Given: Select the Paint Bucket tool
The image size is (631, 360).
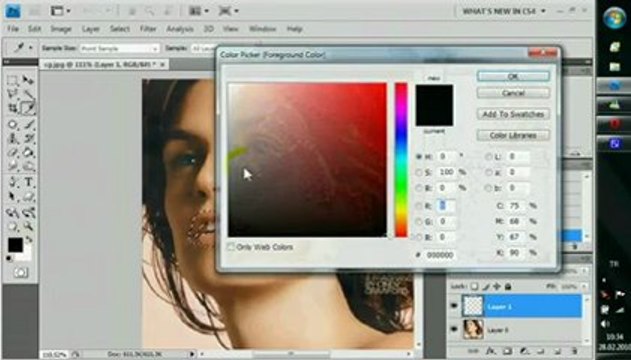Looking at the screenshot, I should click(28, 152).
